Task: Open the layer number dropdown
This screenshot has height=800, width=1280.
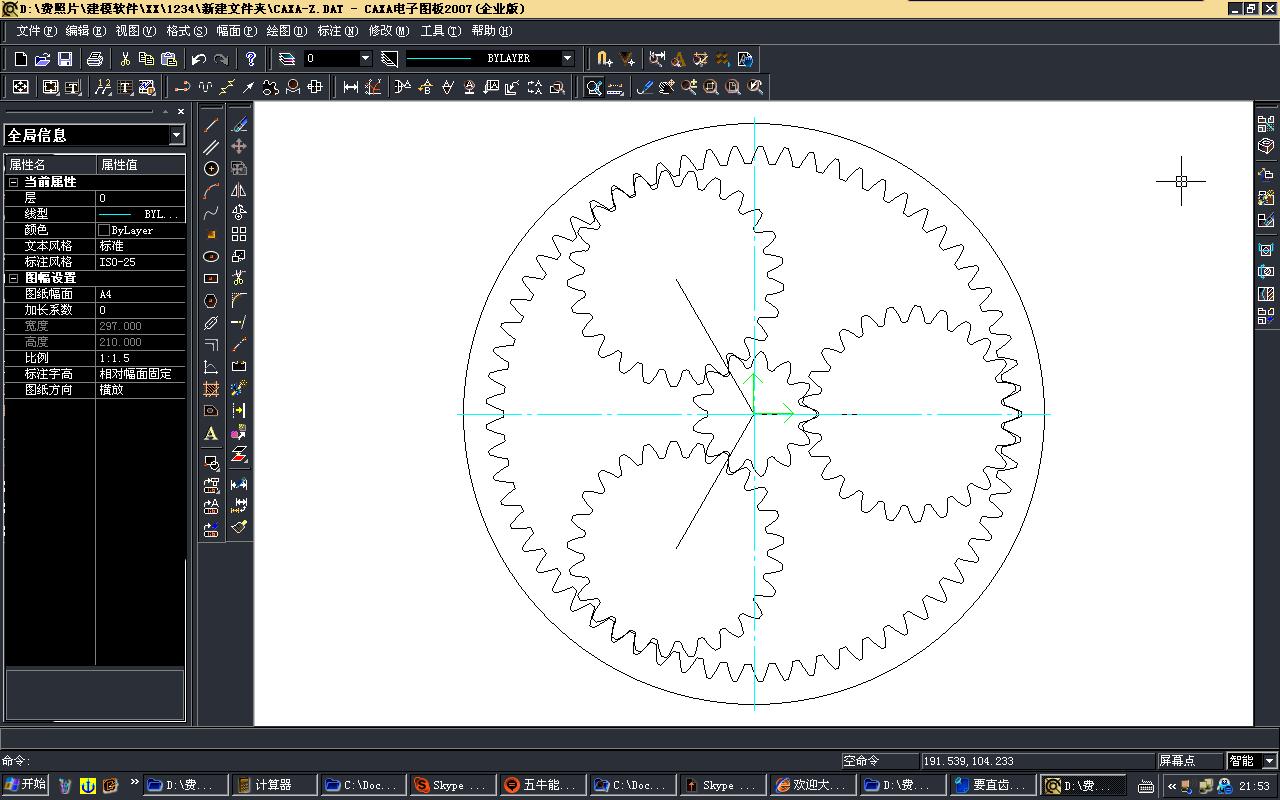Action: pos(365,59)
